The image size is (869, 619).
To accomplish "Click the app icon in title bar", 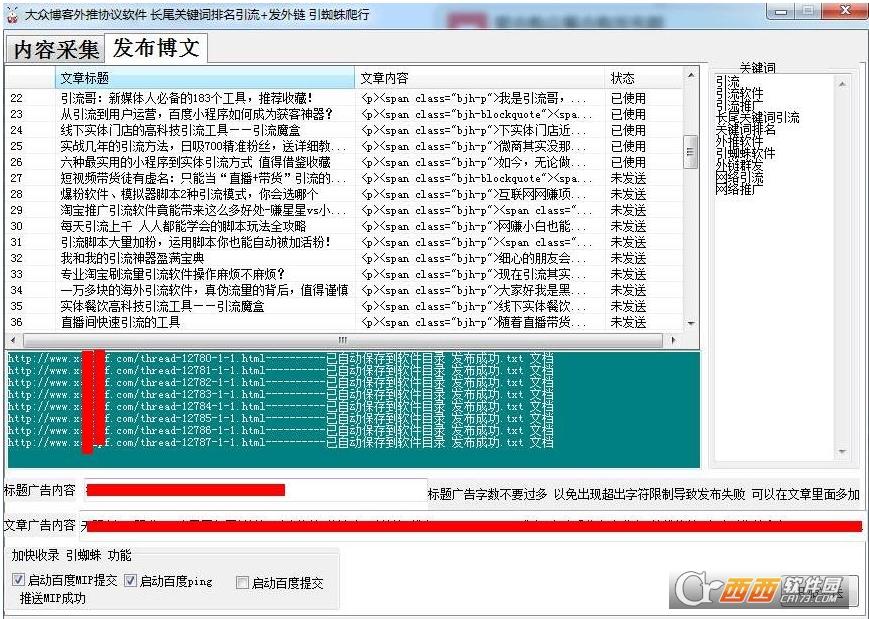I will point(12,15).
